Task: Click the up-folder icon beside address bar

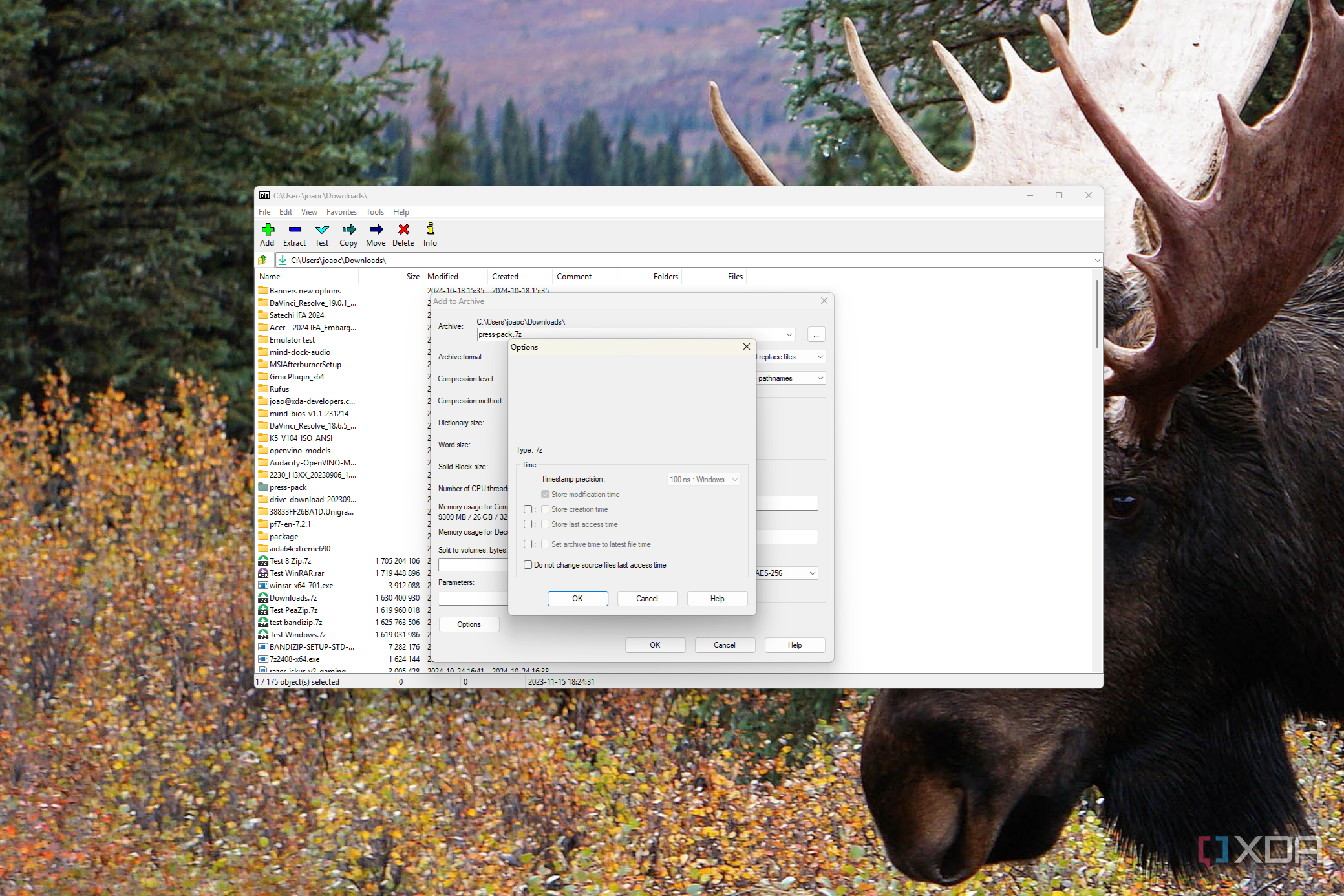Action: point(263,260)
